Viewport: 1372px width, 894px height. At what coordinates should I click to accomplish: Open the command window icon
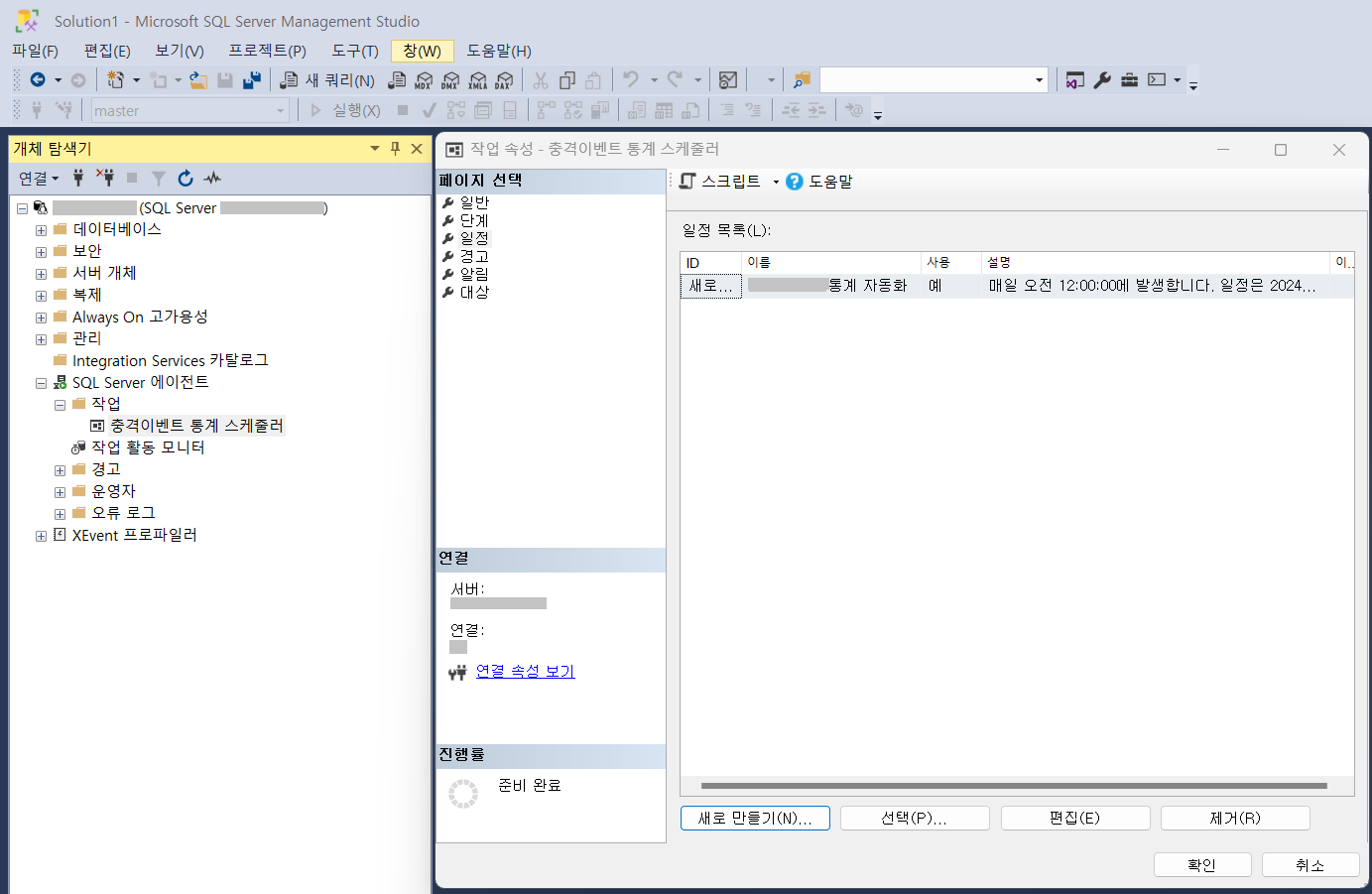point(1157,80)
